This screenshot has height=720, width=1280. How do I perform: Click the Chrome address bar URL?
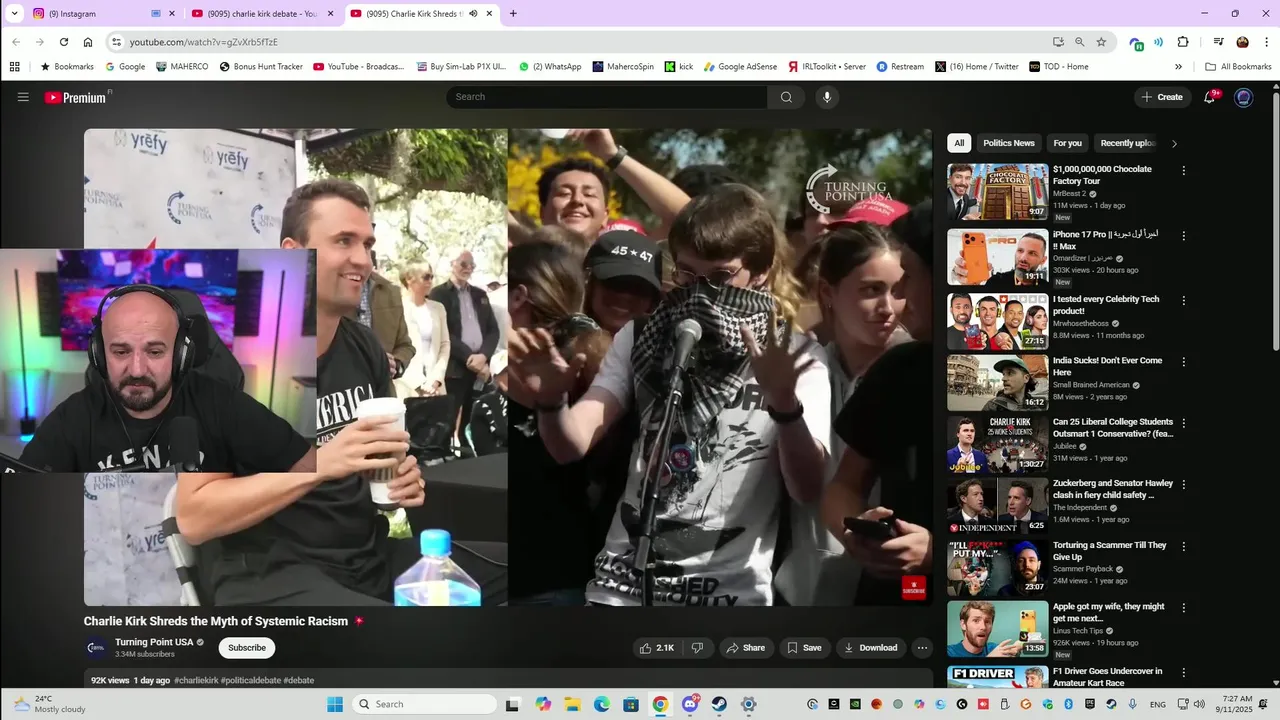point(204,42)
